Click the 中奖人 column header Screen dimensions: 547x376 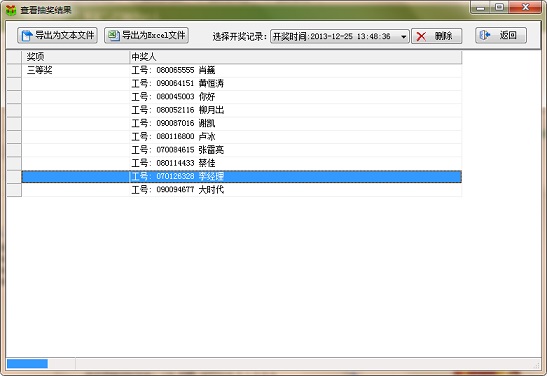(295, 57)
